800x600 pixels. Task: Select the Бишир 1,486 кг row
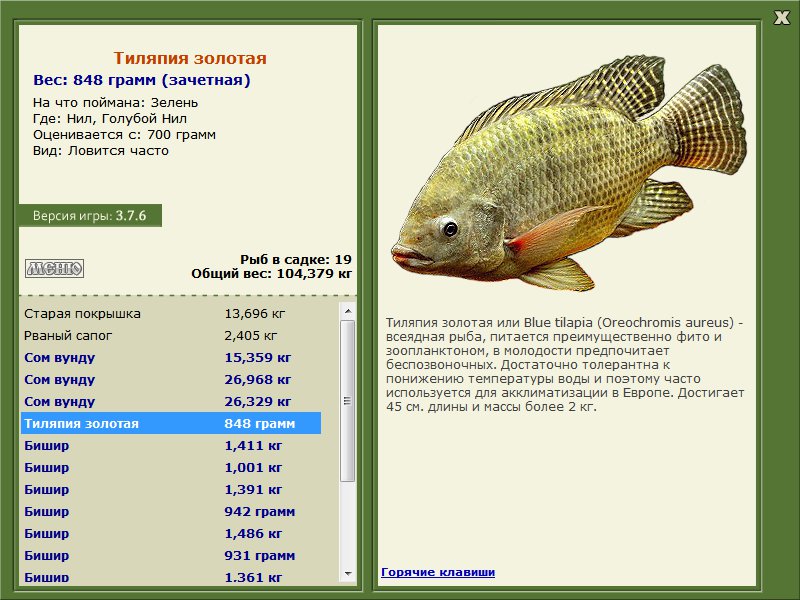[x=171, y=533]
